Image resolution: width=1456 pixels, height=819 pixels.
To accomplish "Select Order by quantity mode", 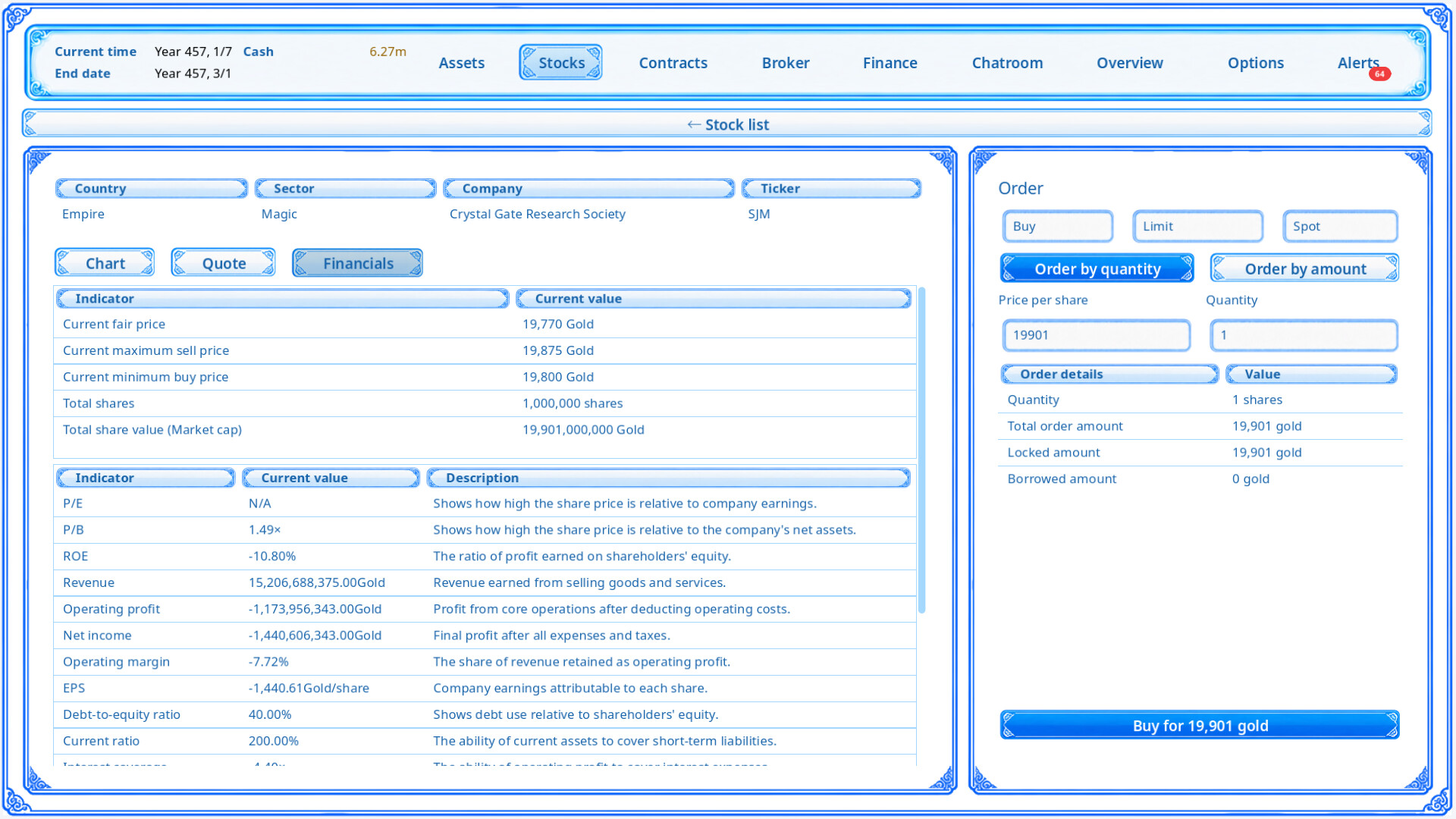I will pyautogui.click(x=1097, y=268).
